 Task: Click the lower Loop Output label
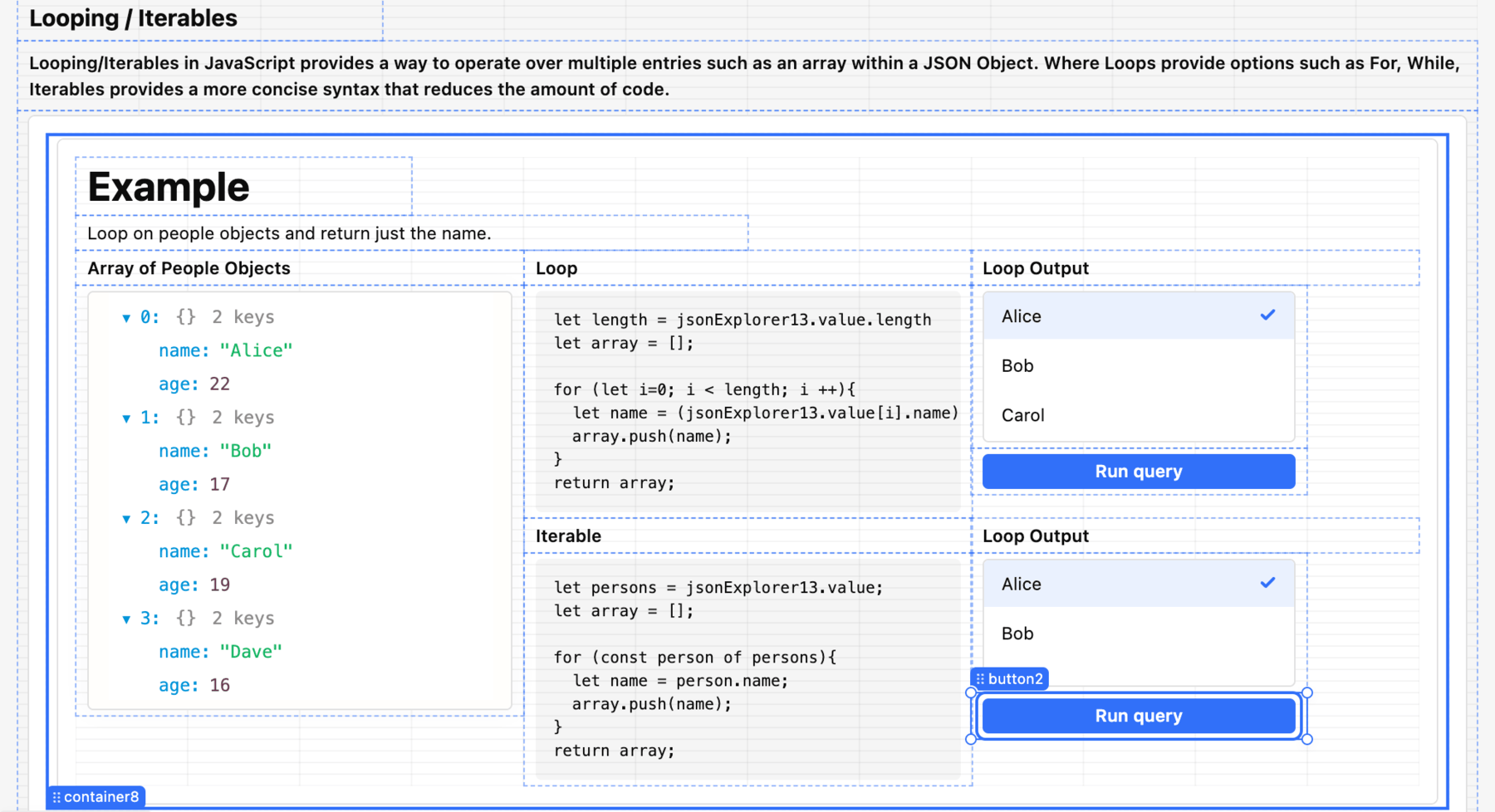point(1035,536)
